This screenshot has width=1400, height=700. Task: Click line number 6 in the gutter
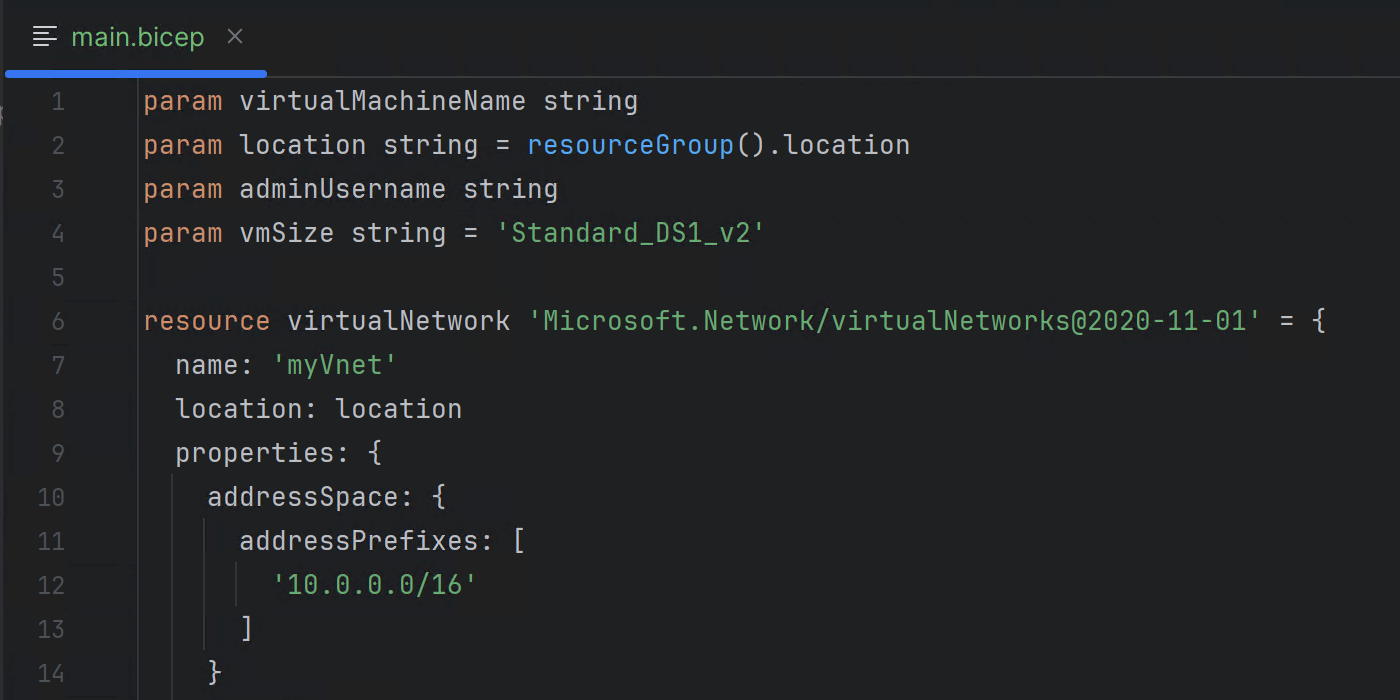point(57,321)
